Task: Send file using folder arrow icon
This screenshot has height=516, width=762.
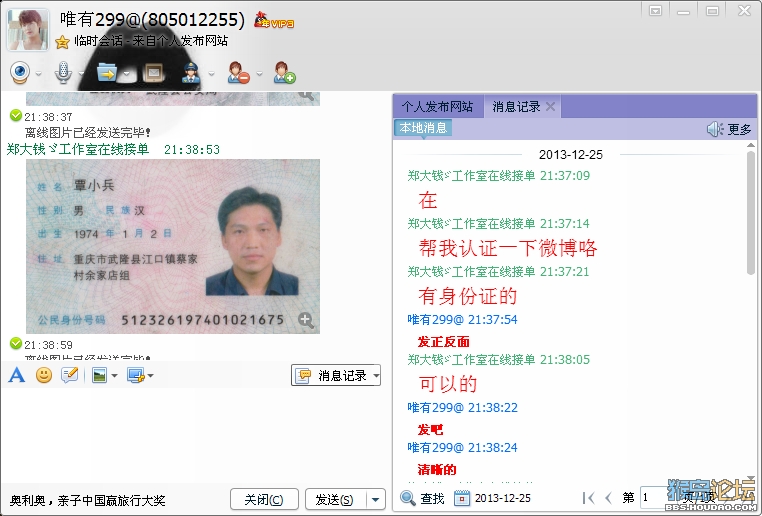Action: point(106,73)
